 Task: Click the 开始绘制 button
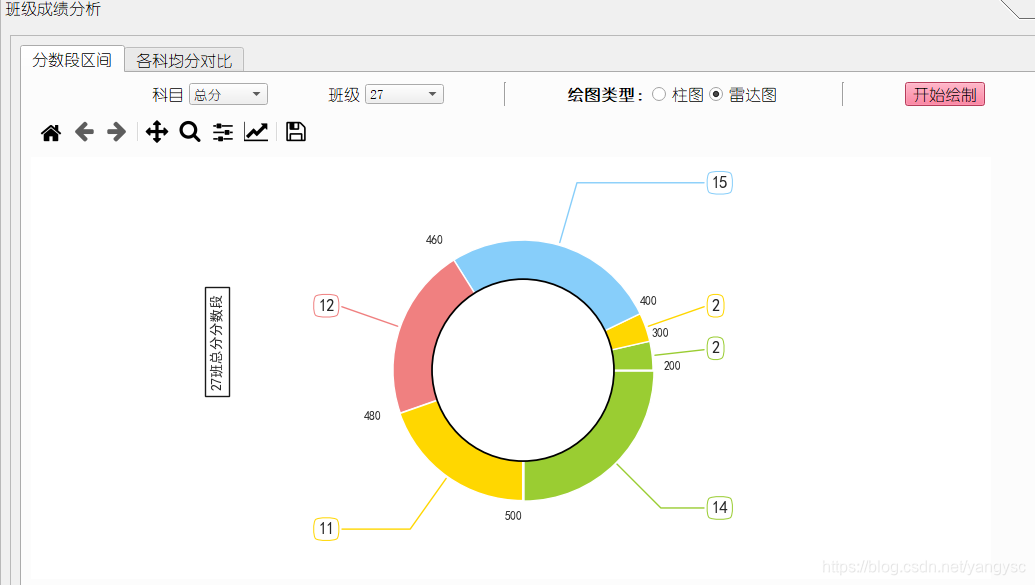tap(945, 94)
